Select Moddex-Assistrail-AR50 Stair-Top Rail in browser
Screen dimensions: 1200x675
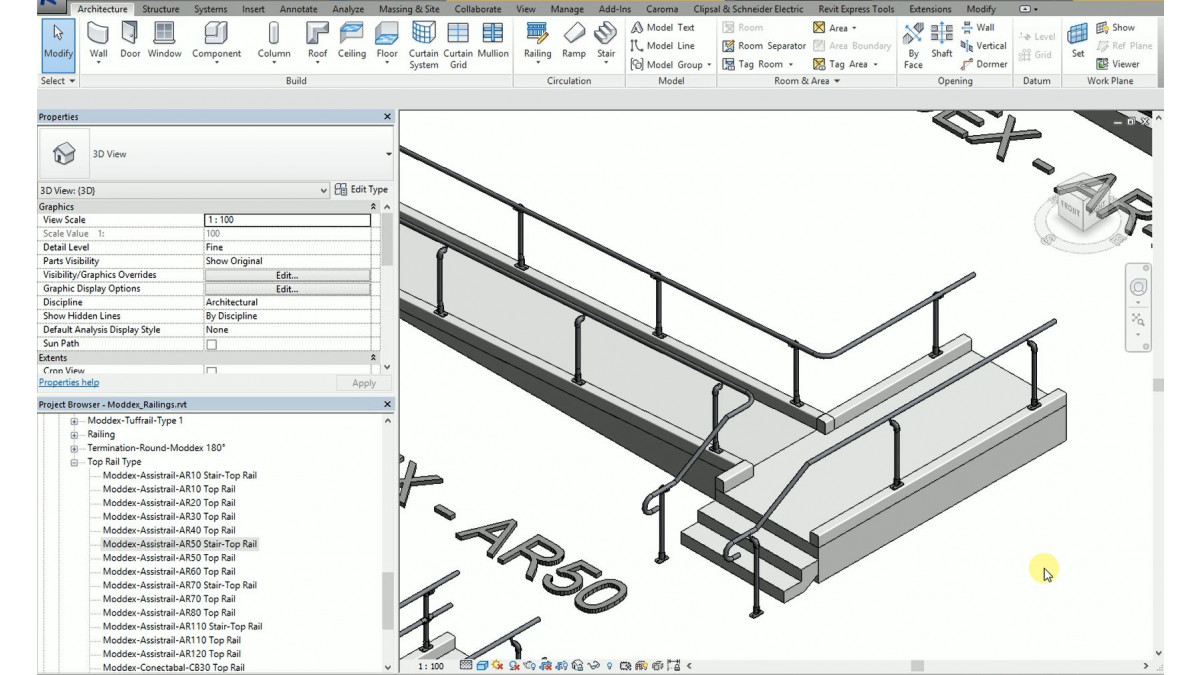tap(180, 544)
